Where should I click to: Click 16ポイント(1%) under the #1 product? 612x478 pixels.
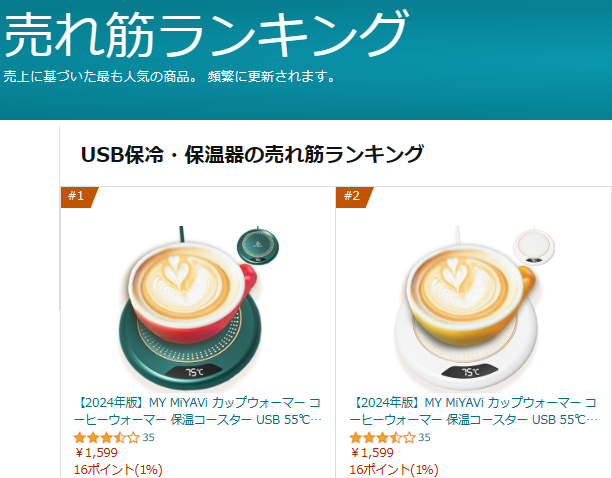118,470
